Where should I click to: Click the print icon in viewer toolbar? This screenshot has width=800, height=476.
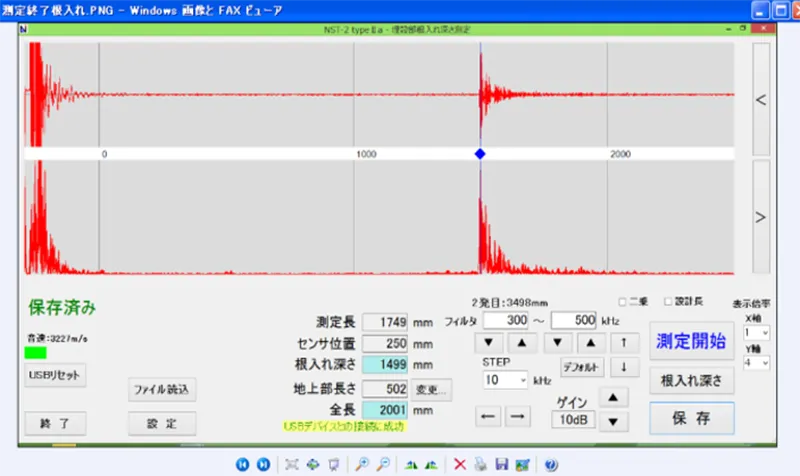(480, 464)
